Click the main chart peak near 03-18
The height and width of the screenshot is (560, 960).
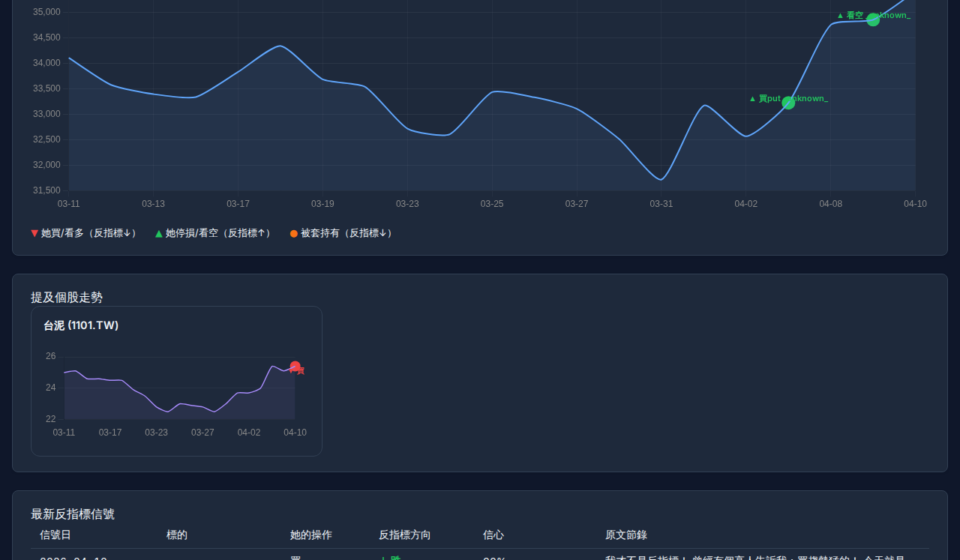(280, 46)
